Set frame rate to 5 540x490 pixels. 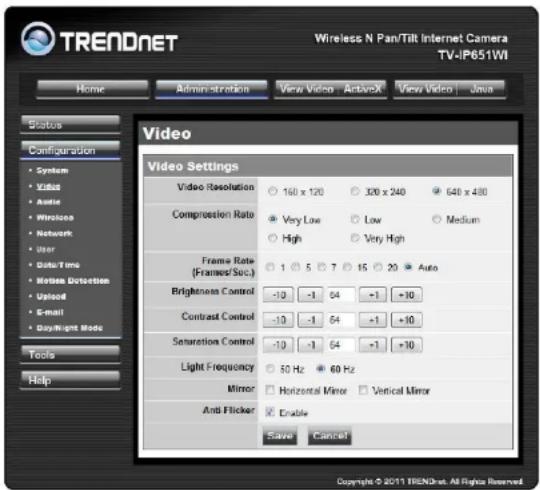295,267
